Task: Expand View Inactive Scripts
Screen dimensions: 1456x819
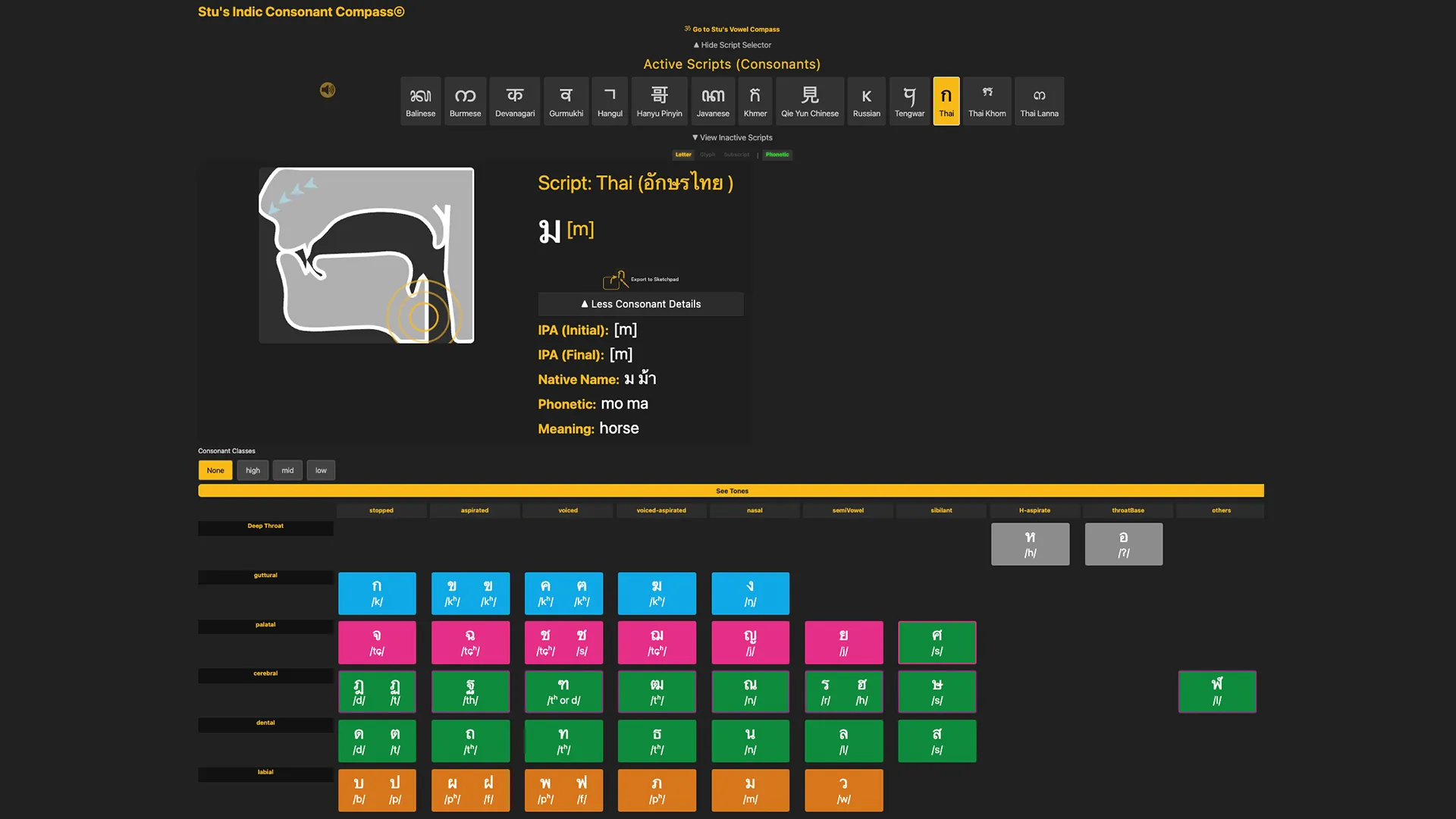Action: click(x=732, y=137)
